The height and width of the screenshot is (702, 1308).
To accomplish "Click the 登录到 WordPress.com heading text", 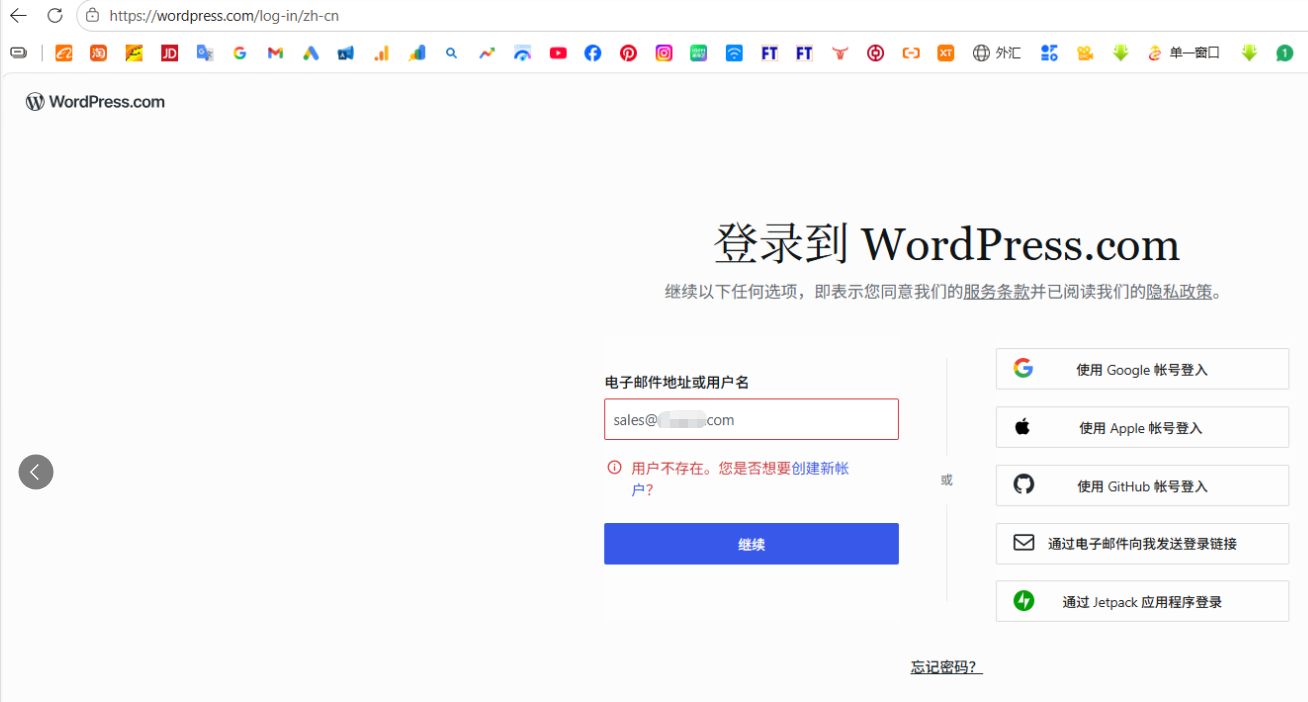I will [946, 244].
